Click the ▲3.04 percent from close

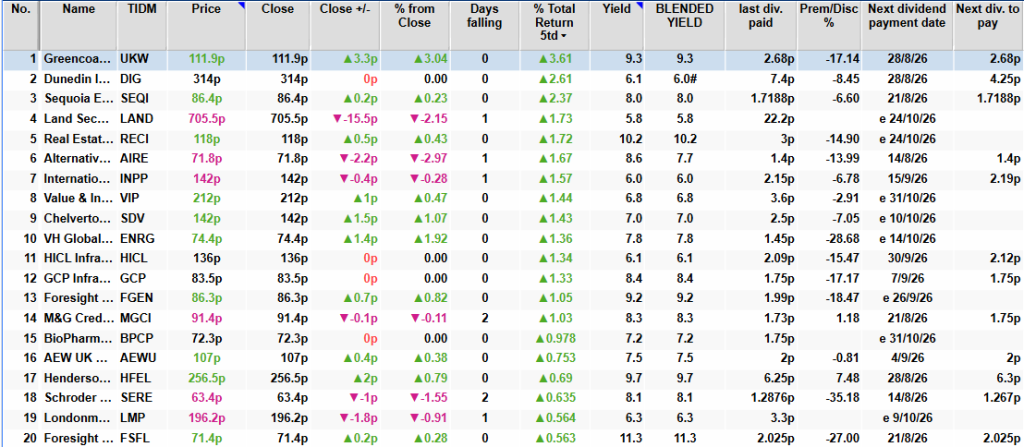(430, 59)
